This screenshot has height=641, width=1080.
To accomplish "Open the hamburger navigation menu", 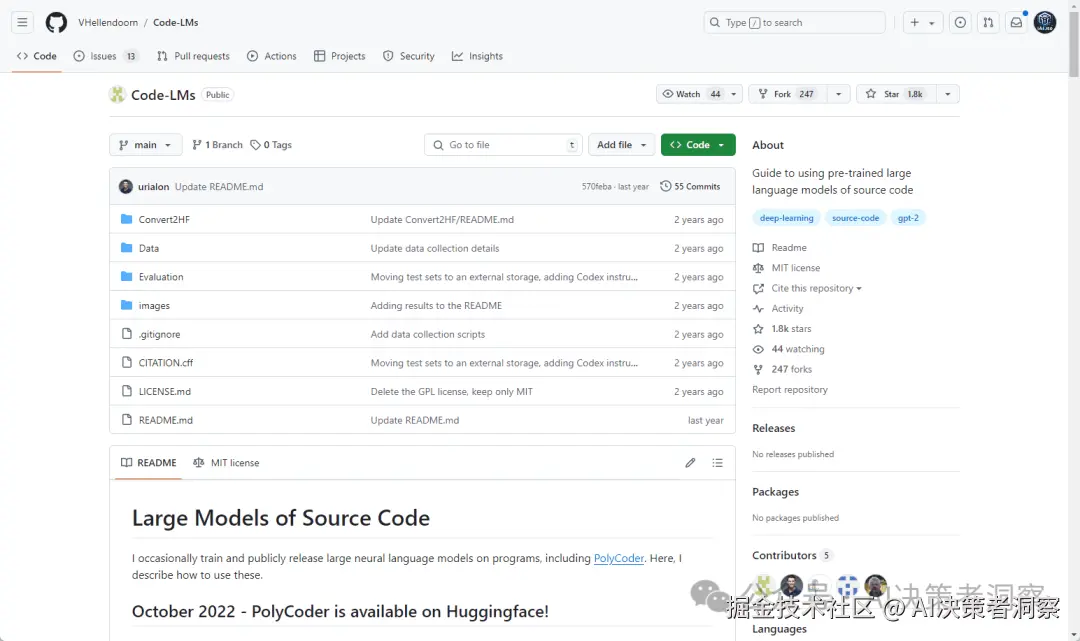I will point(23,22).
